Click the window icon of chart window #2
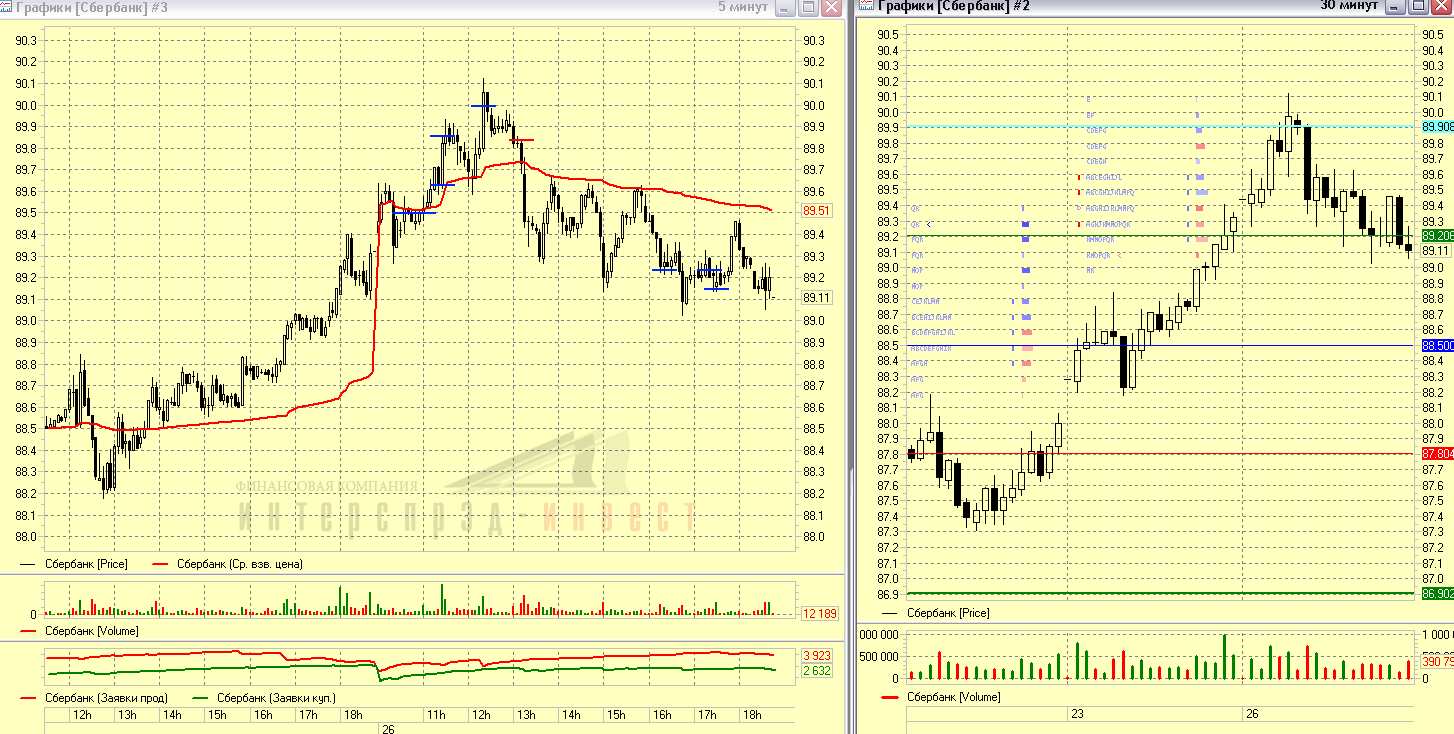This screenshot has height=734, width=1454. (x=864, y=5)
